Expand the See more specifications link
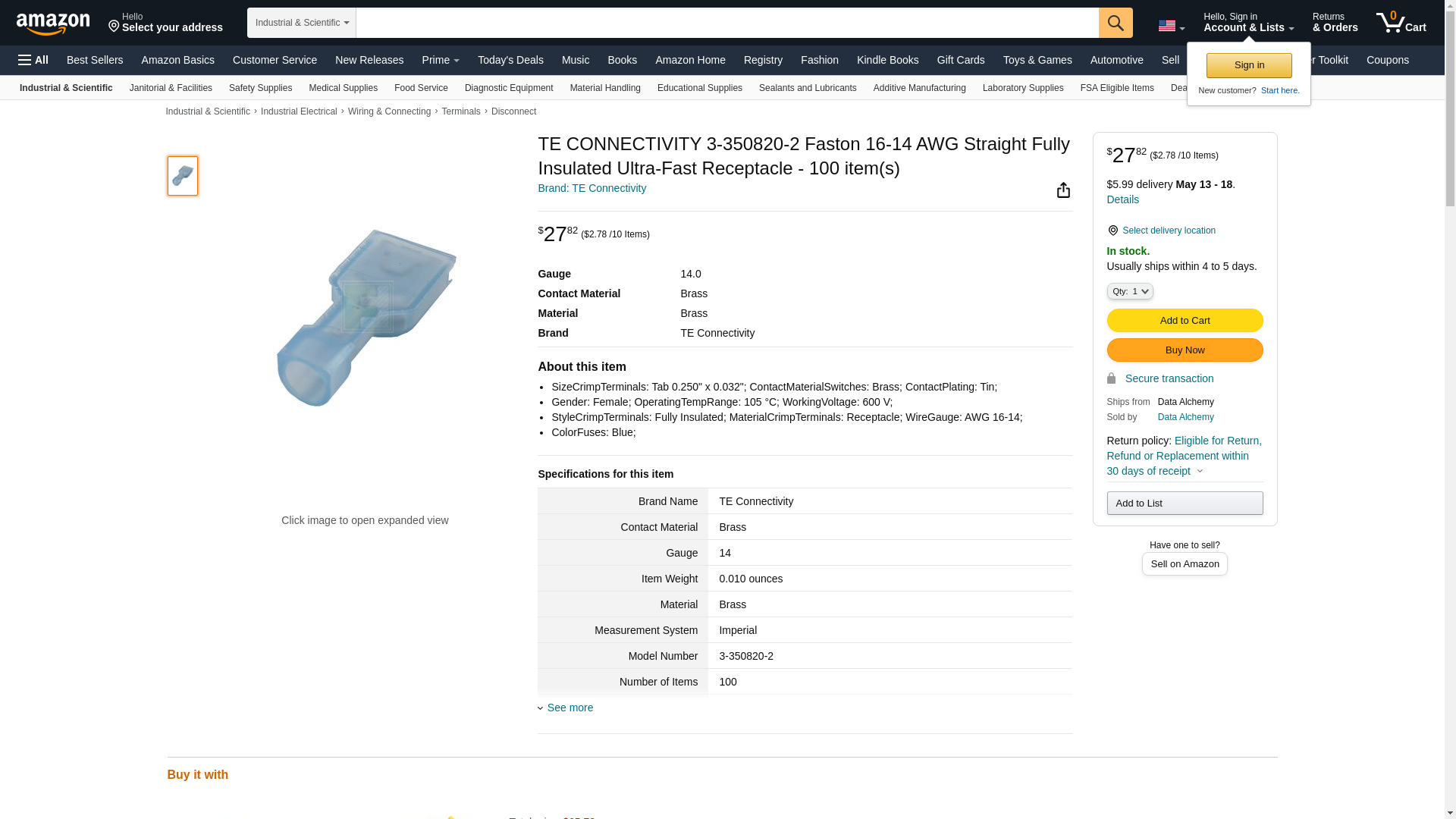This screenshot has width=1456, height=819. [570, 708]
